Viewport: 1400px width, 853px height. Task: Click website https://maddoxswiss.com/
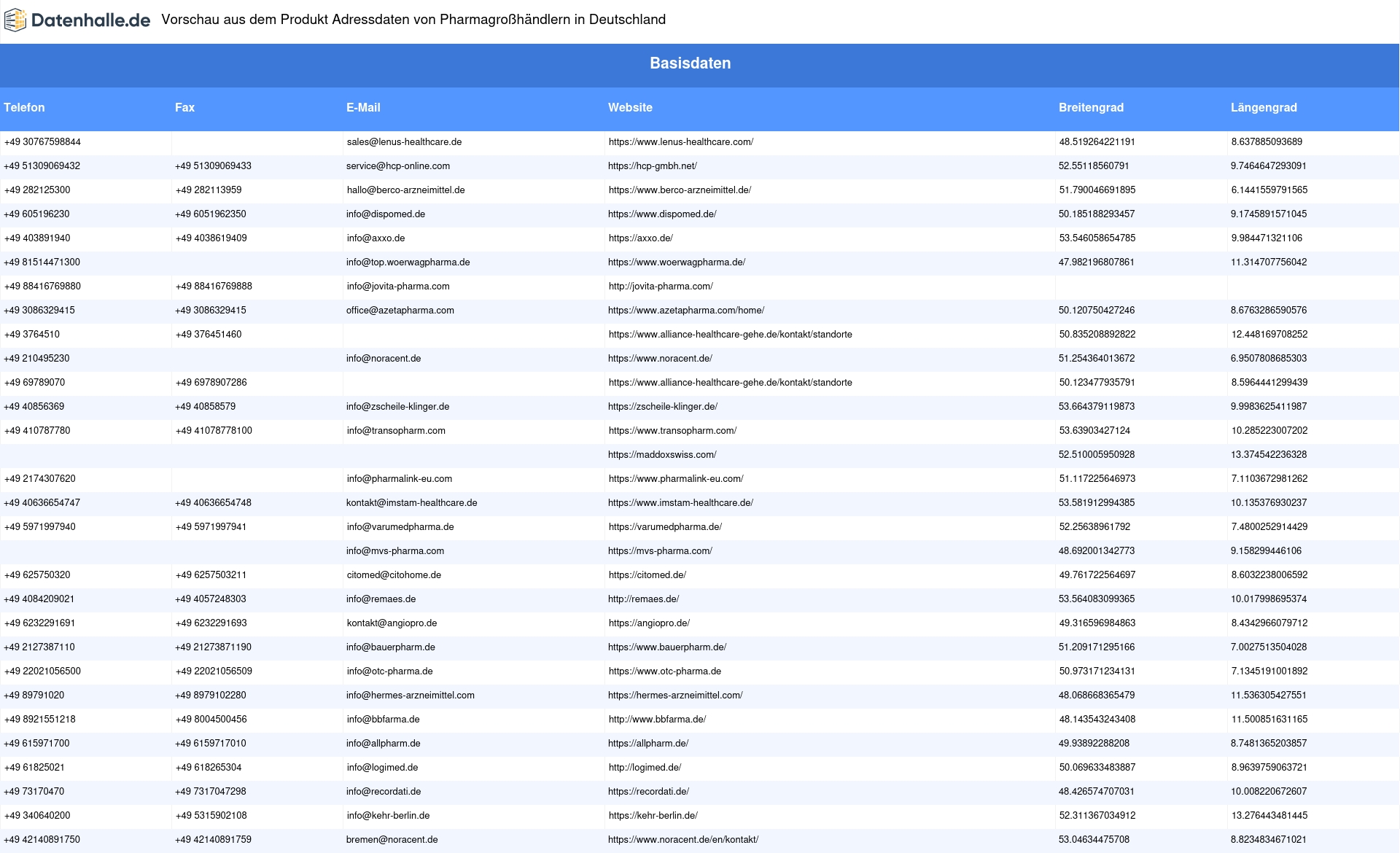click(x=662, y=455)
